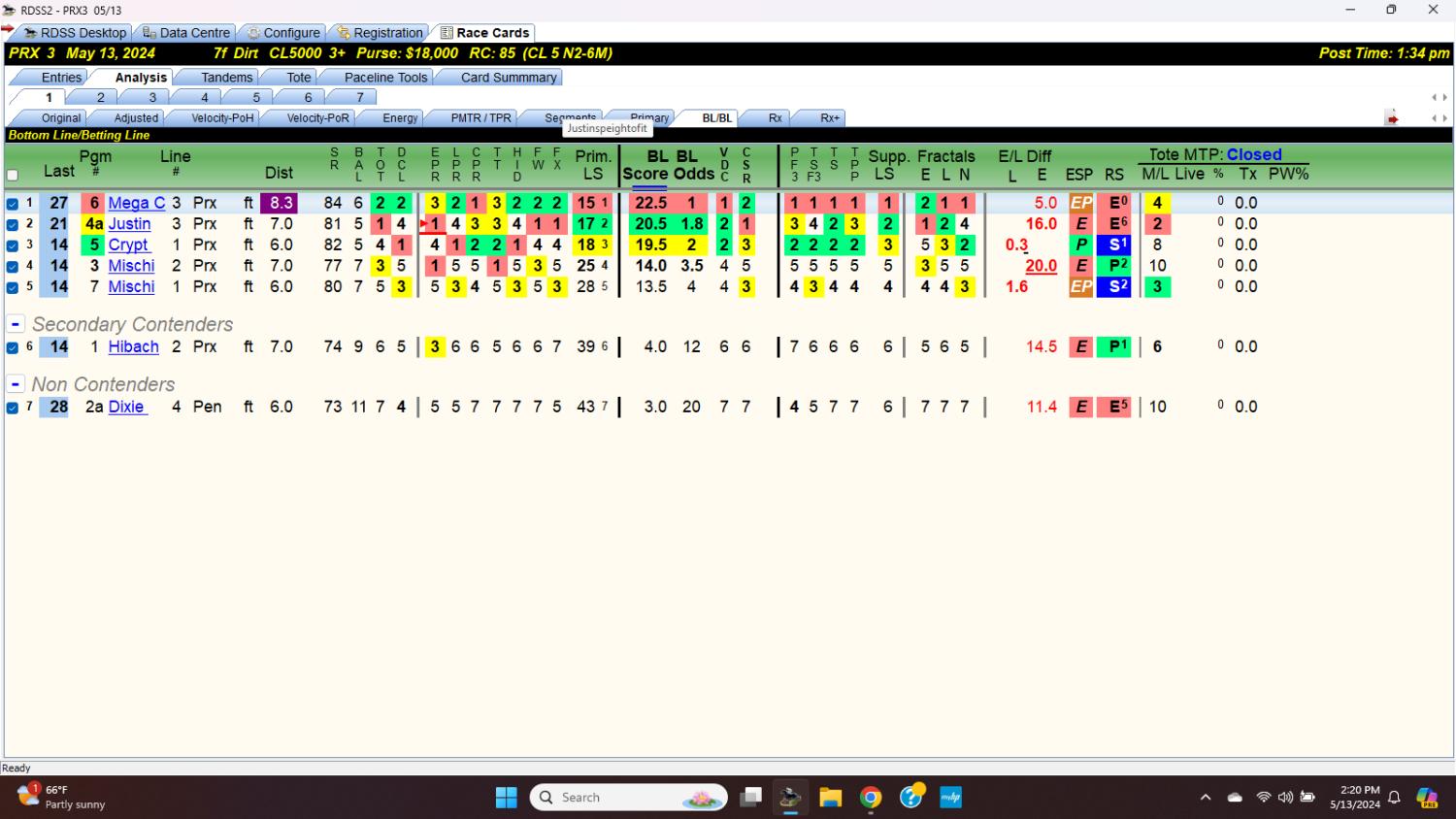This screenshot has height=819, width=1456.
Task: Open the Dixie horse link
Action: point(126,407)
